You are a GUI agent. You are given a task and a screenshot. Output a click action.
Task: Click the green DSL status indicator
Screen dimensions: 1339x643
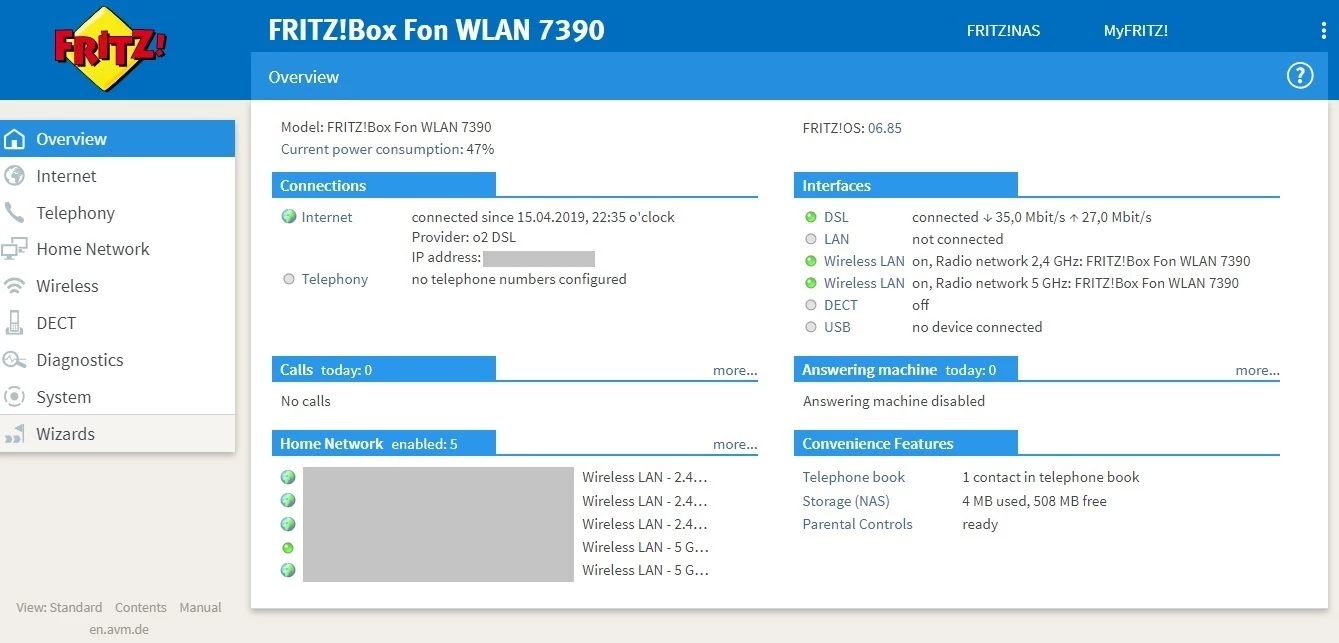click(811, 217)
